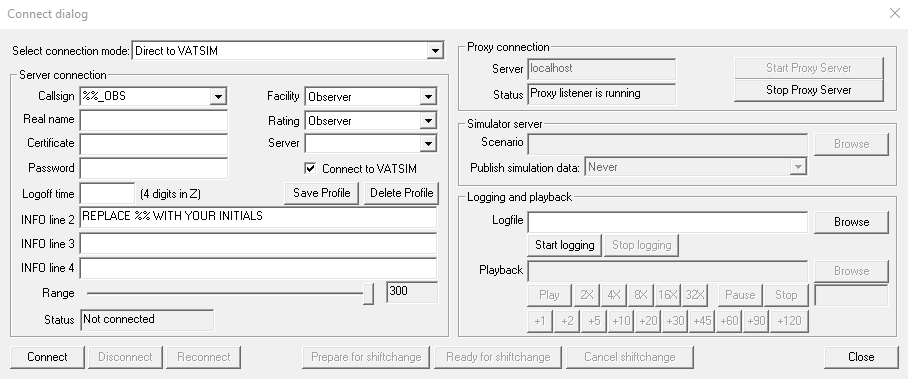
Task: Browse for a Playback file
Action: click(851, 271)
